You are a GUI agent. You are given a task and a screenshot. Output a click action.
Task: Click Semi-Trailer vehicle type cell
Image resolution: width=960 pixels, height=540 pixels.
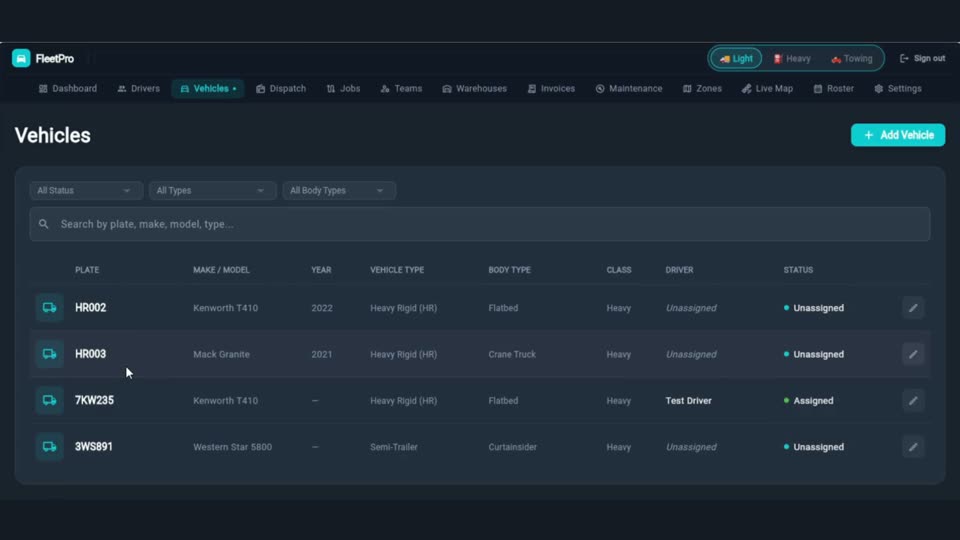(394, 447)
